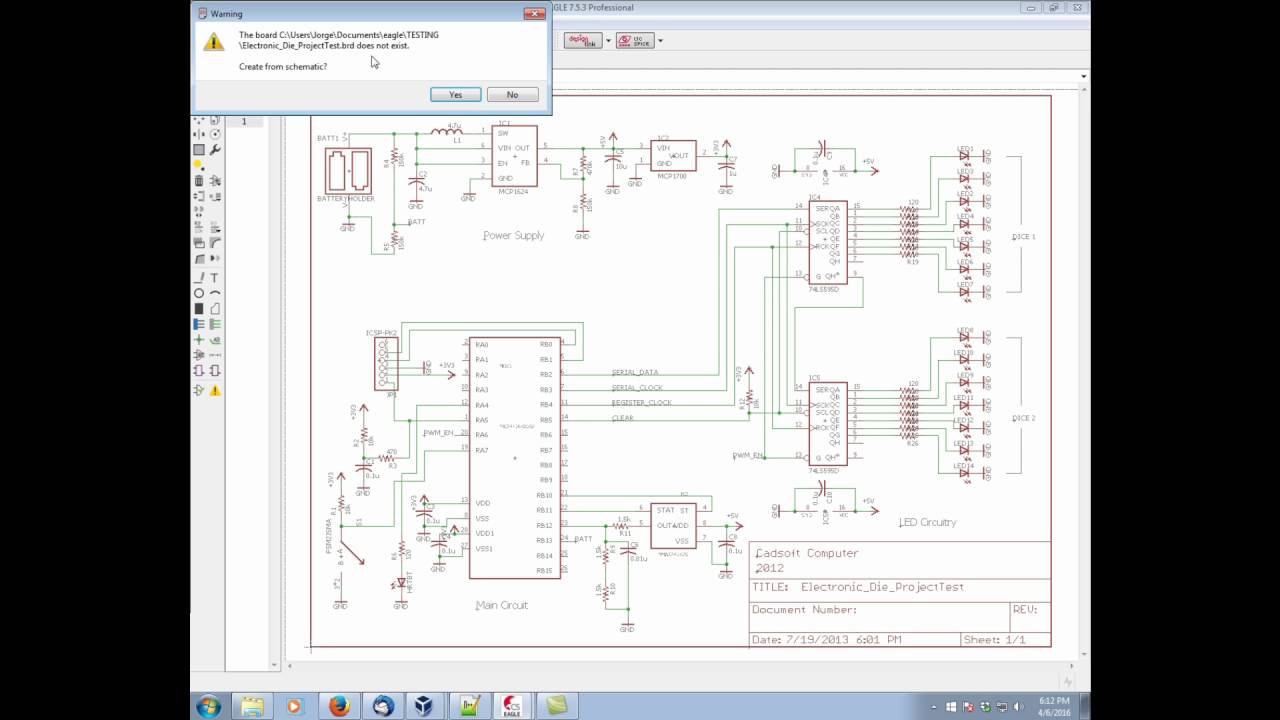1280x720 pixels.
Task: Expand the LTspice dropdown arrow
Action: click(x=660, y=41)
